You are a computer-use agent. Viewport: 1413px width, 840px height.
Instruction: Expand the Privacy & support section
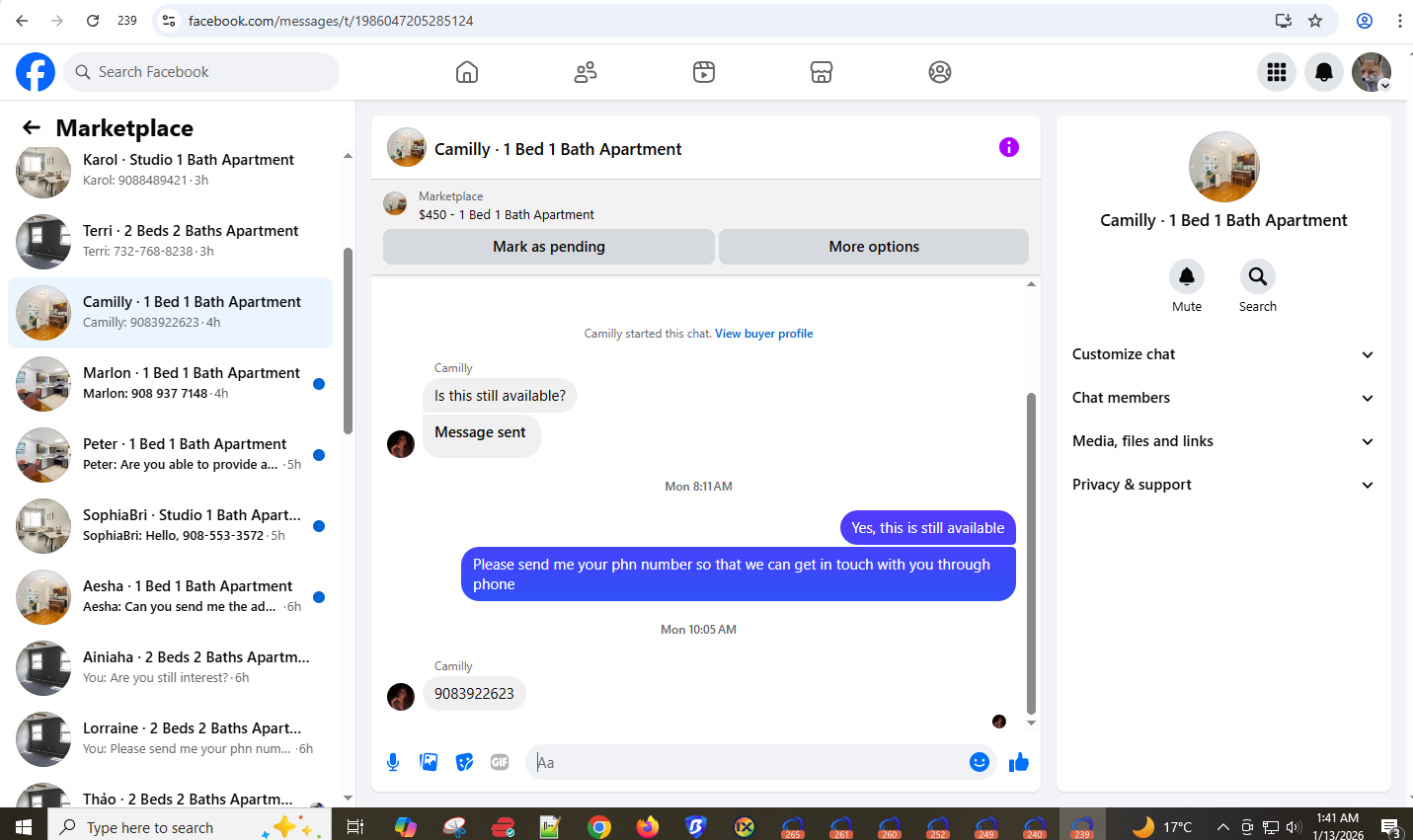pyautogui.click(x=1223, y=485)
